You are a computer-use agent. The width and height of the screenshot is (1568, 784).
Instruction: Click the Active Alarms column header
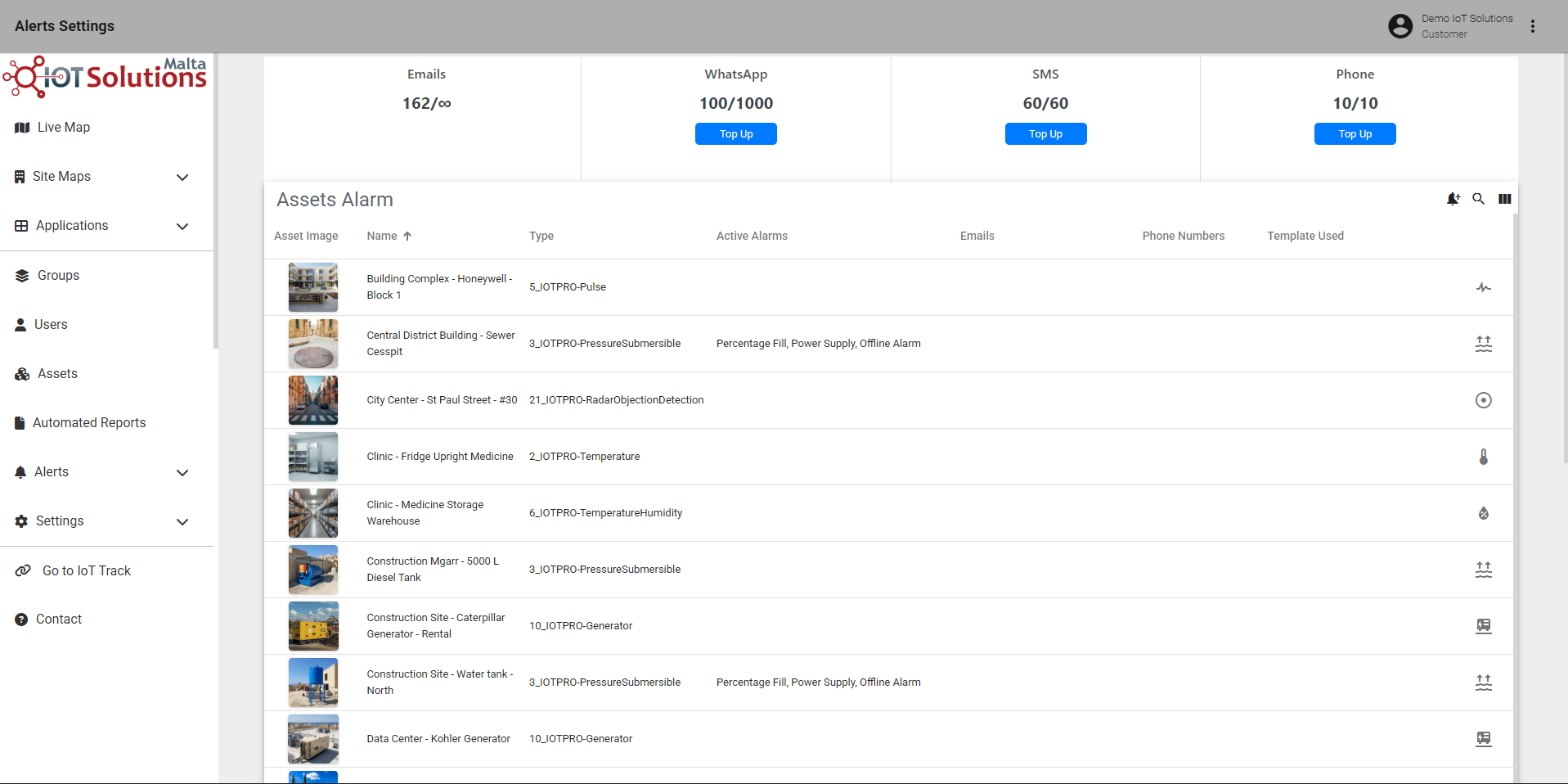click(752, 236)
